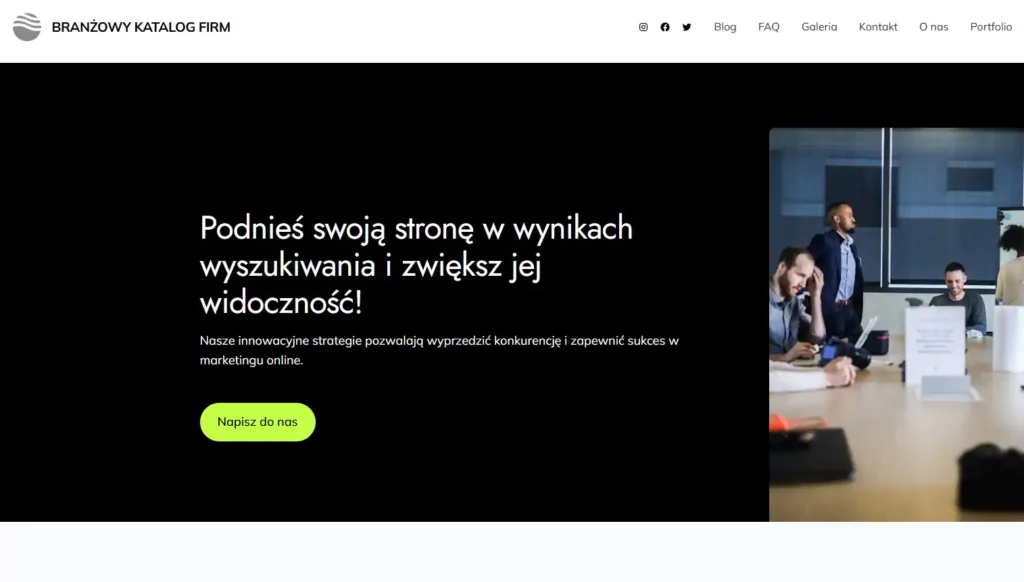Go to the Blog menu item
This screenshot has width=1024, height=582.
click(725, 27)
